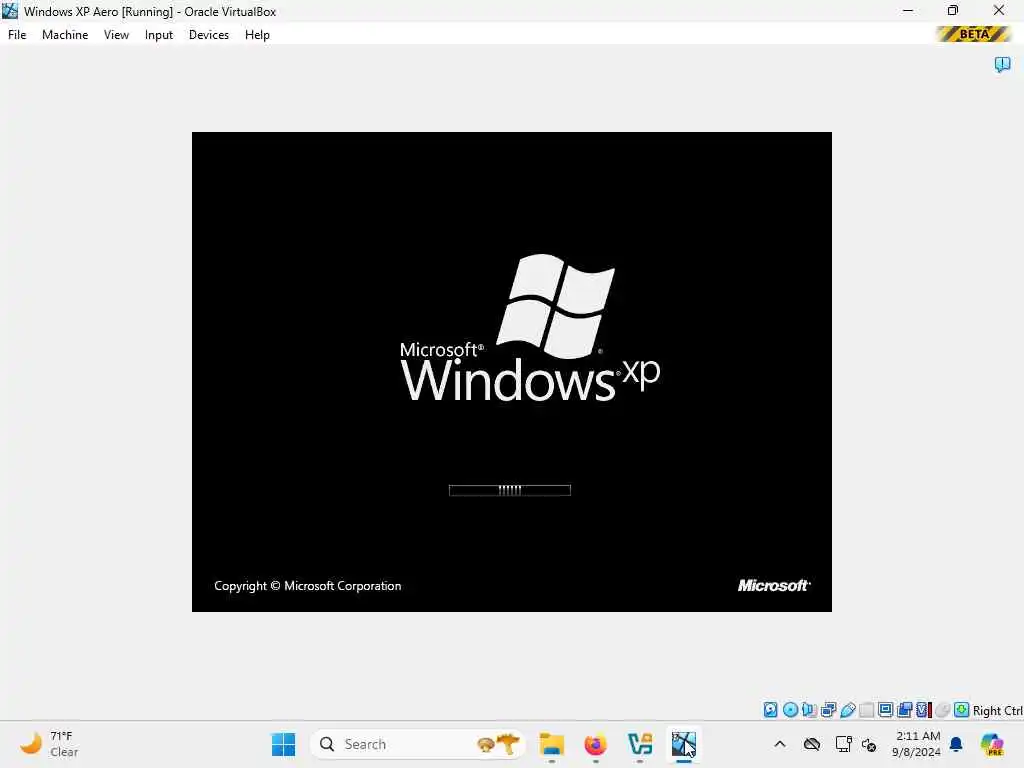The height and width of the screenshot is (768, 1024).
Task: Launch Firefox from the taskbar
Action: [x=596, y=744]
